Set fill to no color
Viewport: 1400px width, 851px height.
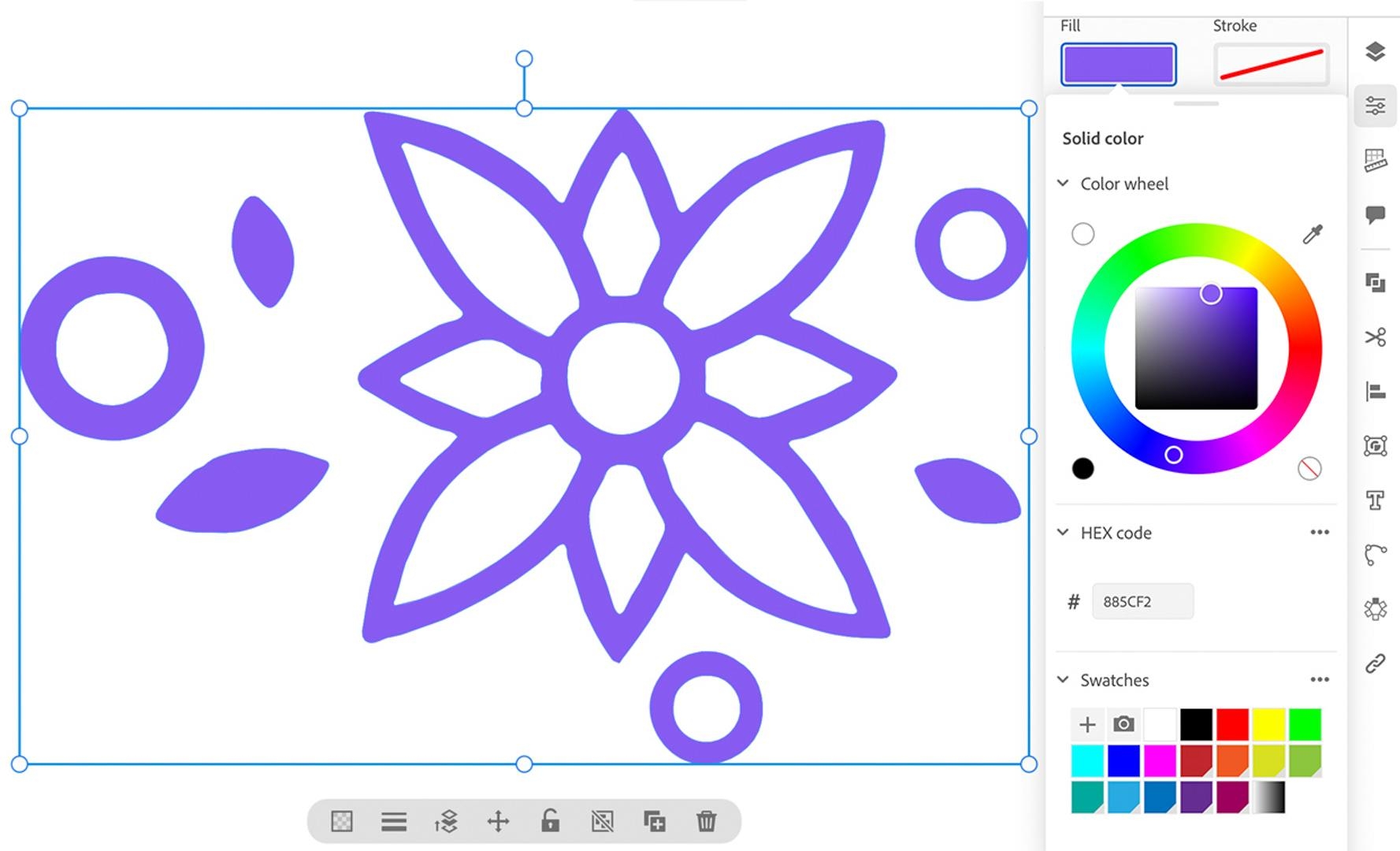click(1308, 468)
